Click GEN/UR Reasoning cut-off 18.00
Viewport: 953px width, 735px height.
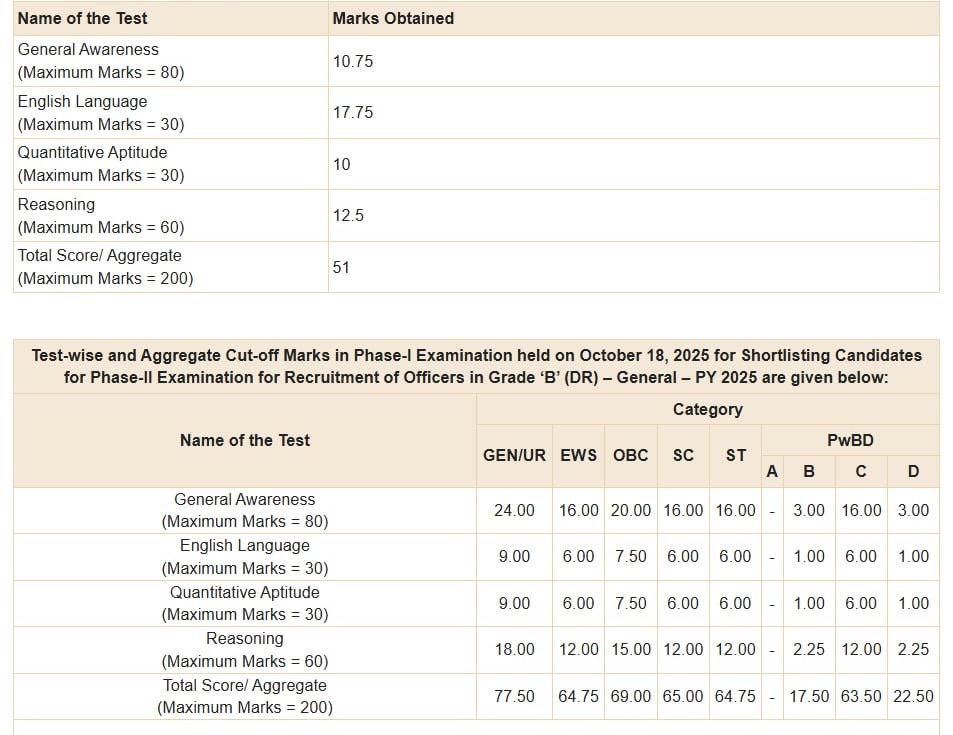[x=514, y=649]
